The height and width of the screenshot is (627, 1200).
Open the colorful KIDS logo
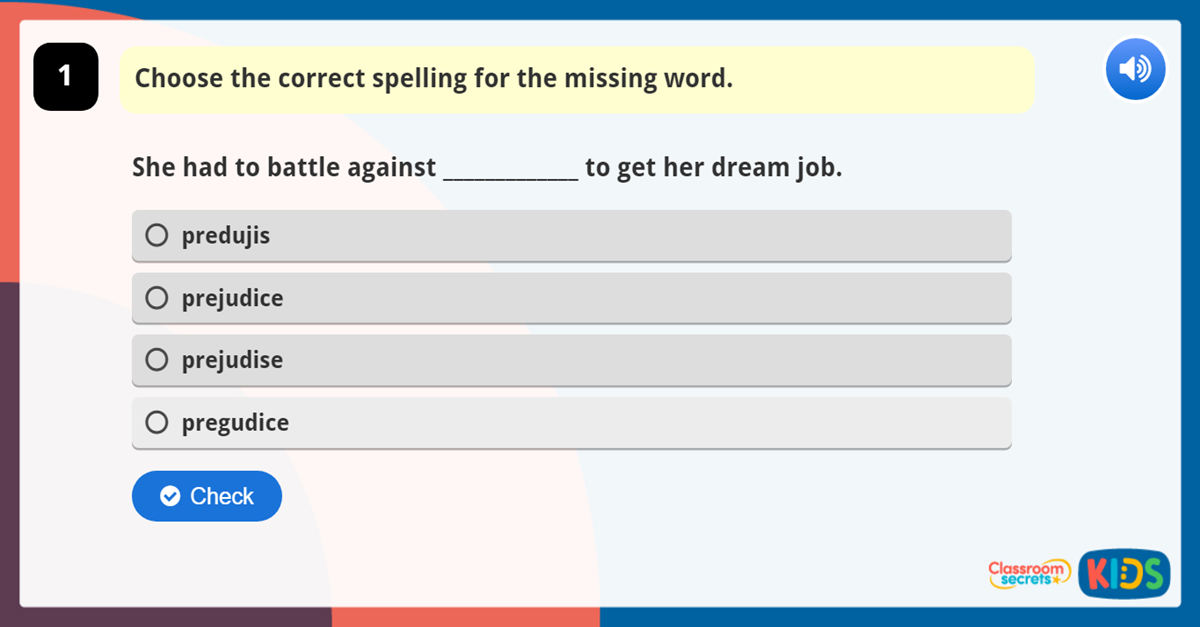point(1124,573)
